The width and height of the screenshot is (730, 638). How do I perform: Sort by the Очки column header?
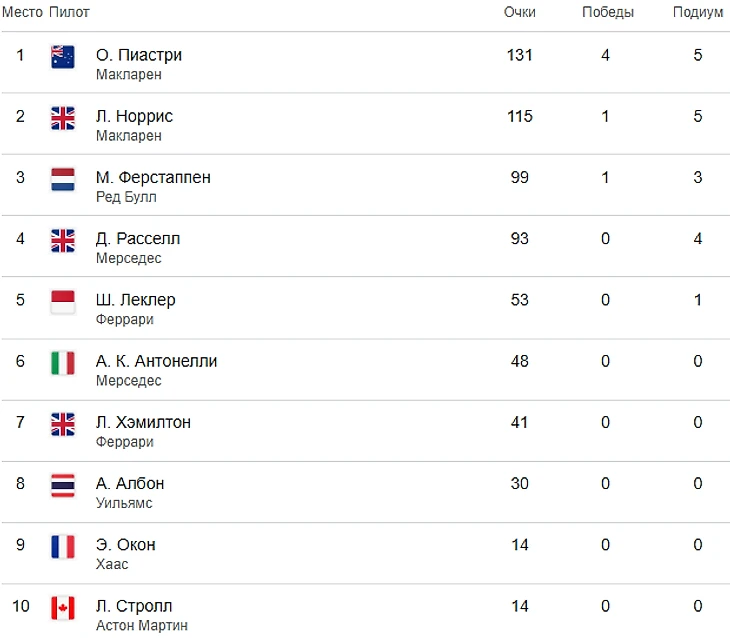(x=519, y=12)
